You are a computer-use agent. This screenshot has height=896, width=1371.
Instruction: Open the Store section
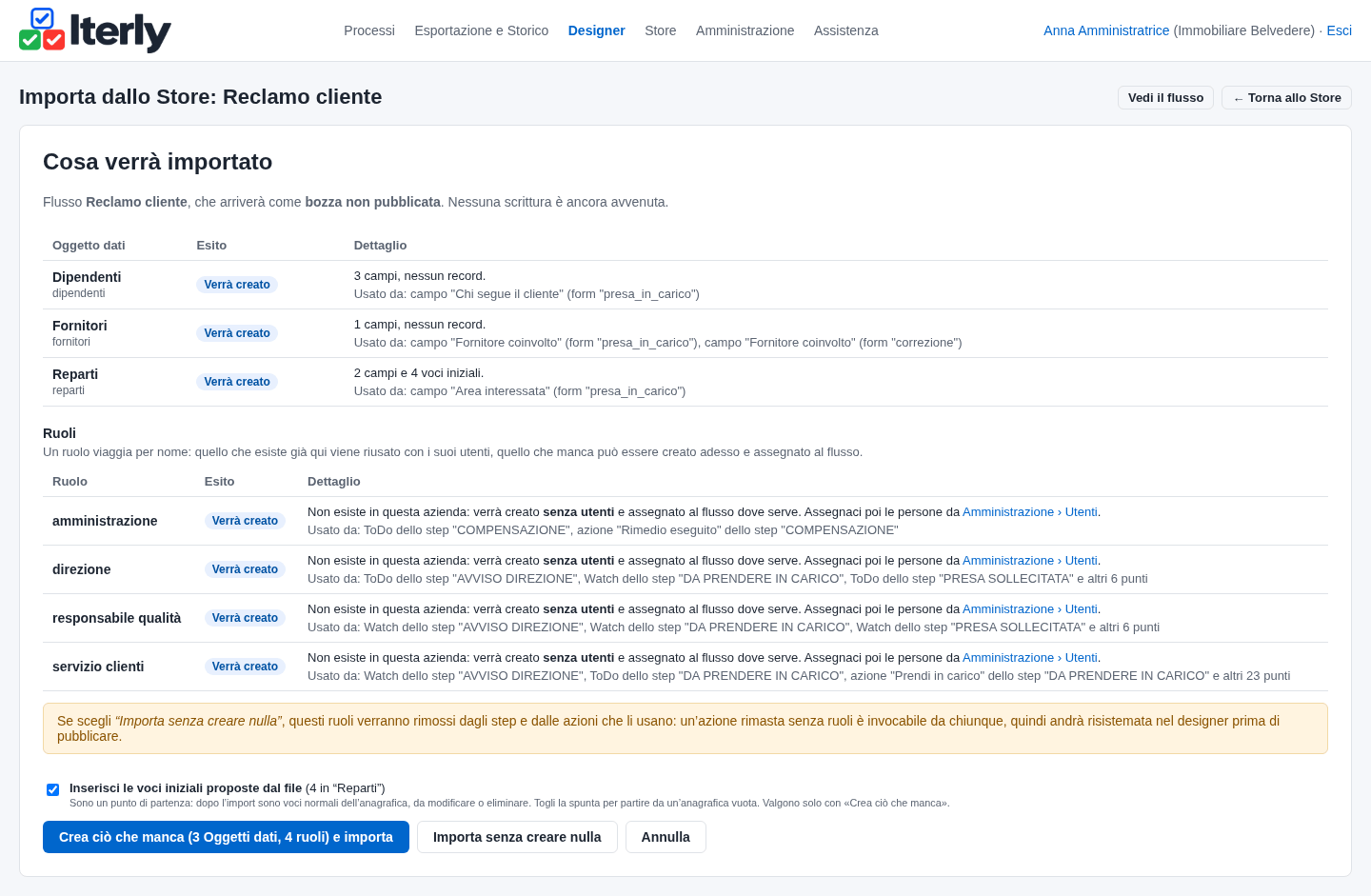[661, 30]
